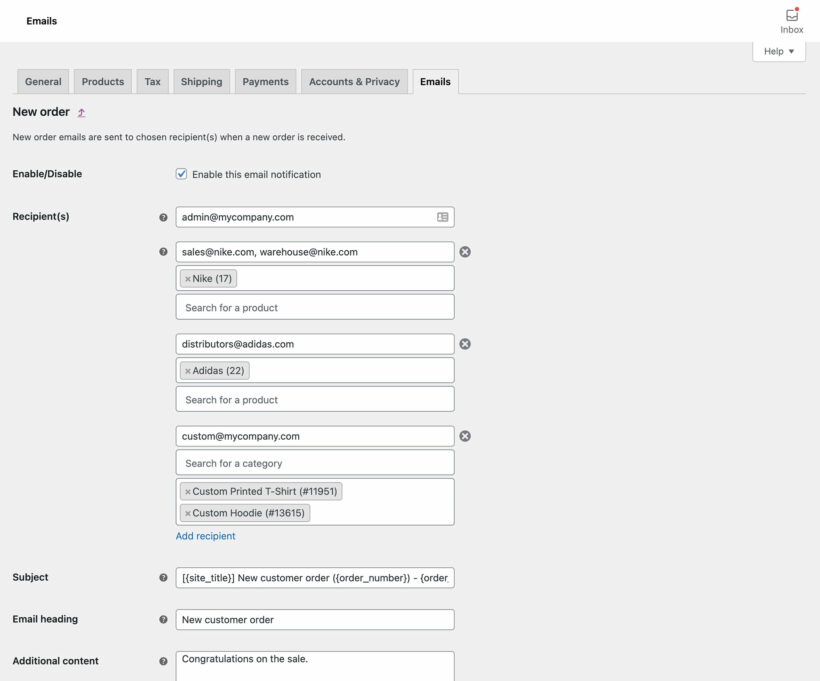Image resolution: width=820 pixels, height=681 pixels.
Task: Uncheck Enable this email notification
Action: tap(181, 173)
